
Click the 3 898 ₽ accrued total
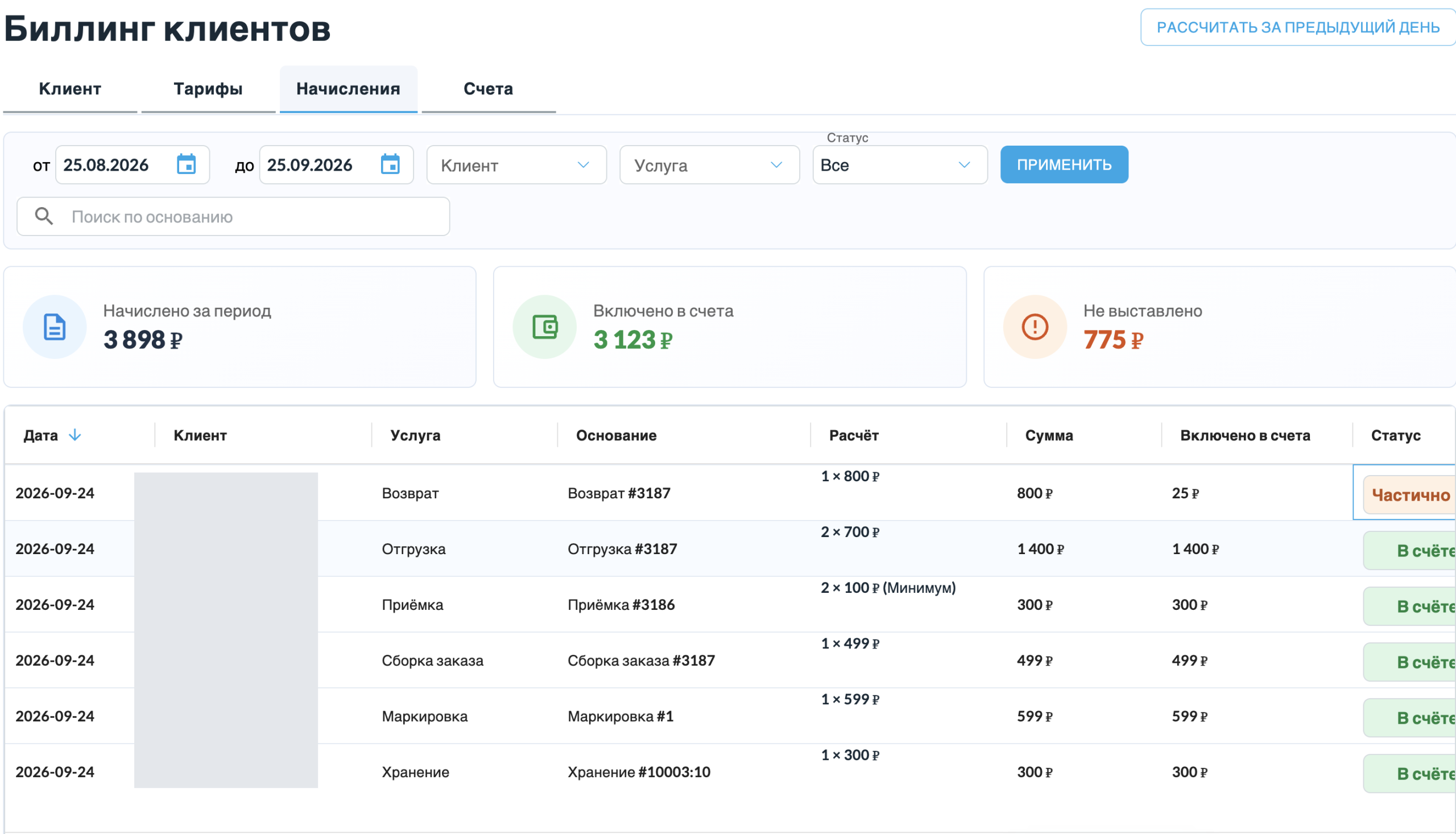pyautogui.click(x=143, y=340)
